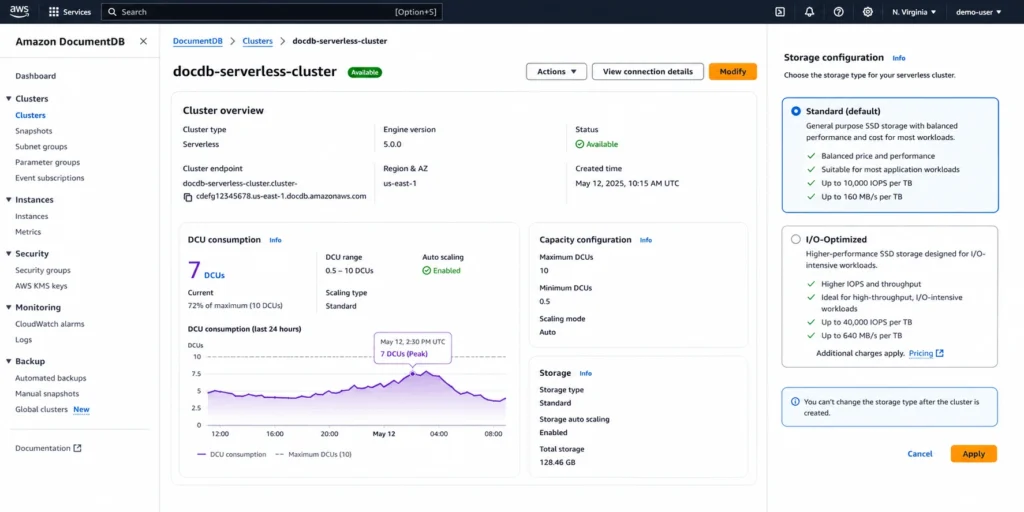Screen dimensions: 1024x512
Task: Open Event subscriptions in sidebar
Action: [50, 178]
